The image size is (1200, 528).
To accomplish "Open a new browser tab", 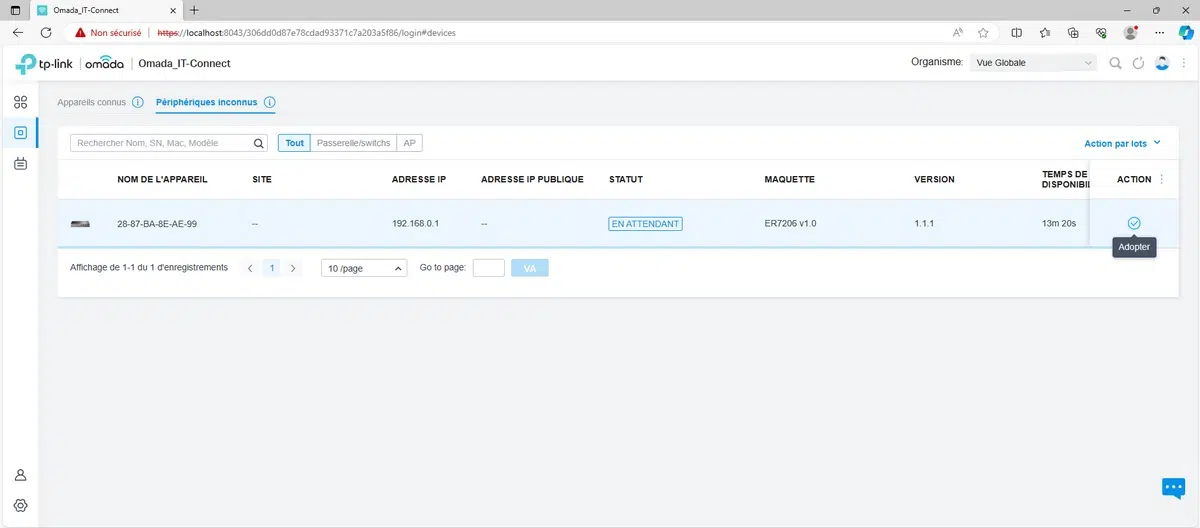I will pyautogui.click(x=194, y=10).
